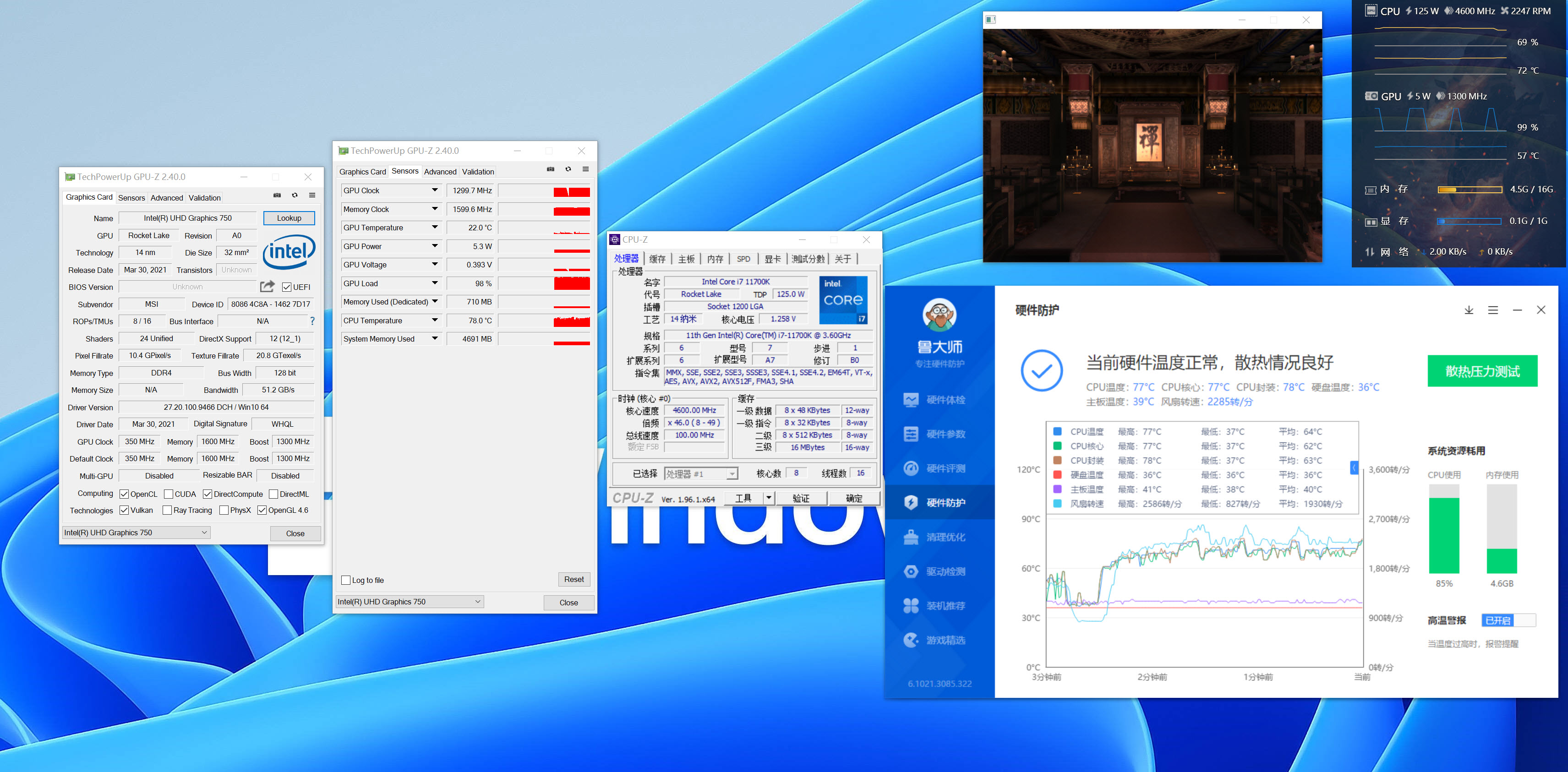This screenshot has width=1568, height=772.
Task: Start the 散热压力测试 stress test
Action: click(1482, 371)
